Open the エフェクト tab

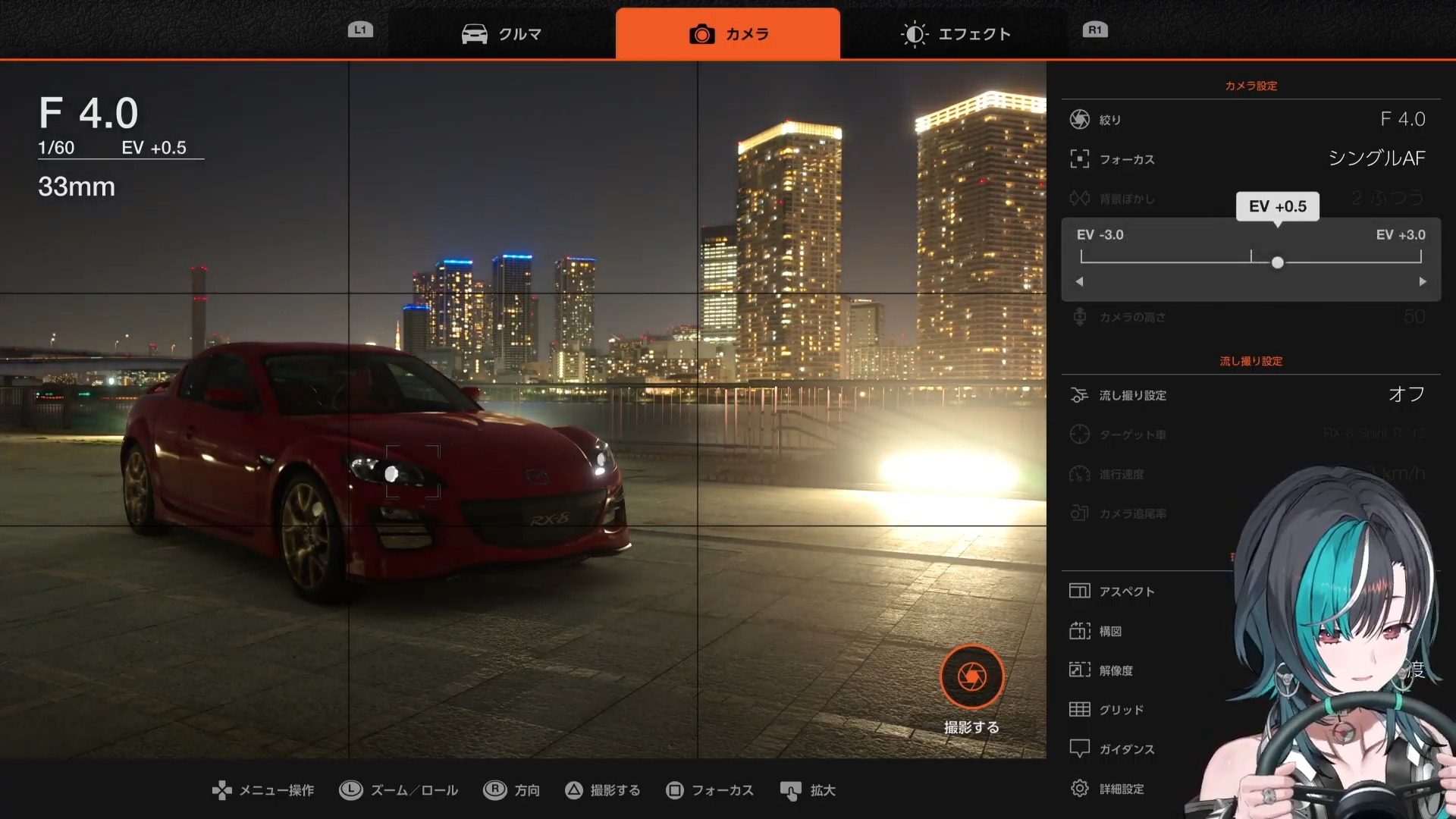[x=955, y=34]
